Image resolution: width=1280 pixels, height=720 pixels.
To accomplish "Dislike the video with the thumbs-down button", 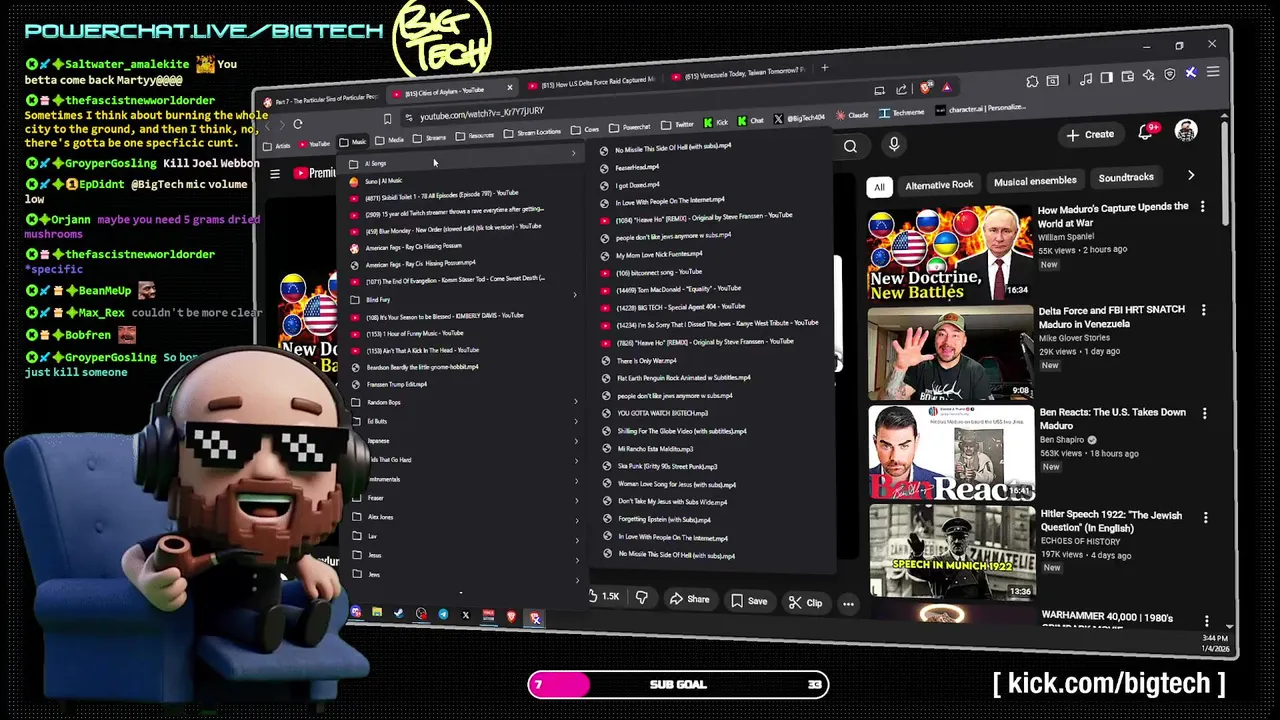I will pos(642,598).
